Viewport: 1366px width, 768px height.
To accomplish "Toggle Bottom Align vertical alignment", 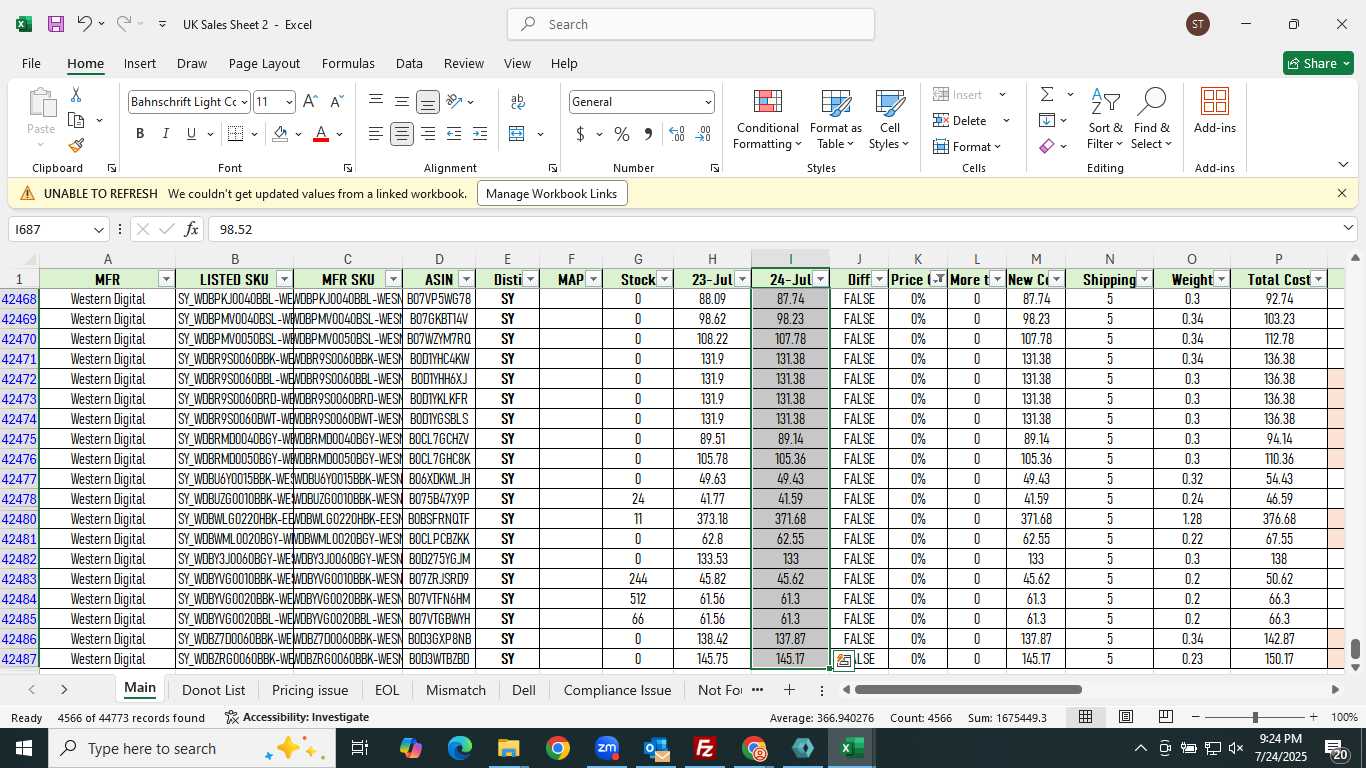I will click(428, 102).
